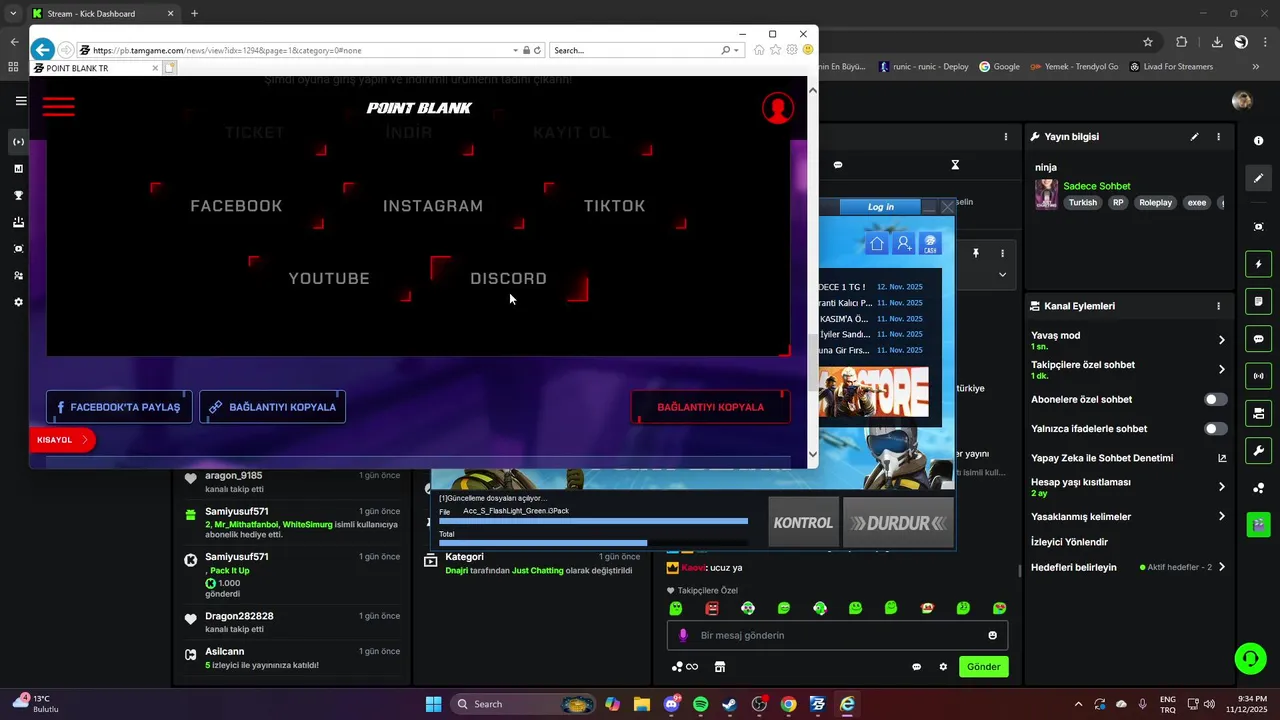This screenshot has height=720, width=1280.
Task: Toggle Yalnızca ifadelerle sohbet switch
Action: tap(1215, 429)
